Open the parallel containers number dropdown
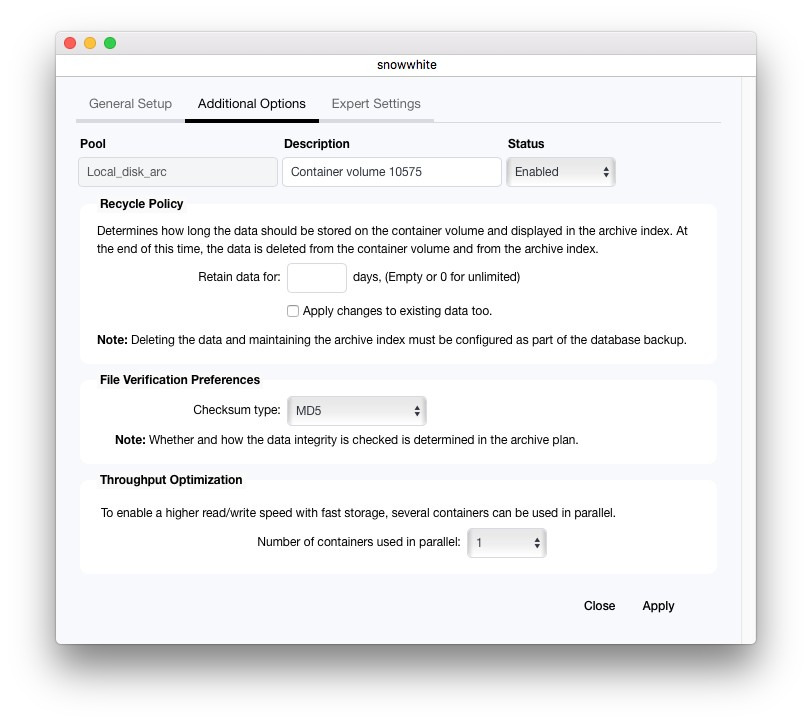This screenshot has height=724, width=812. pyautogui.click(x=507, y=543)
